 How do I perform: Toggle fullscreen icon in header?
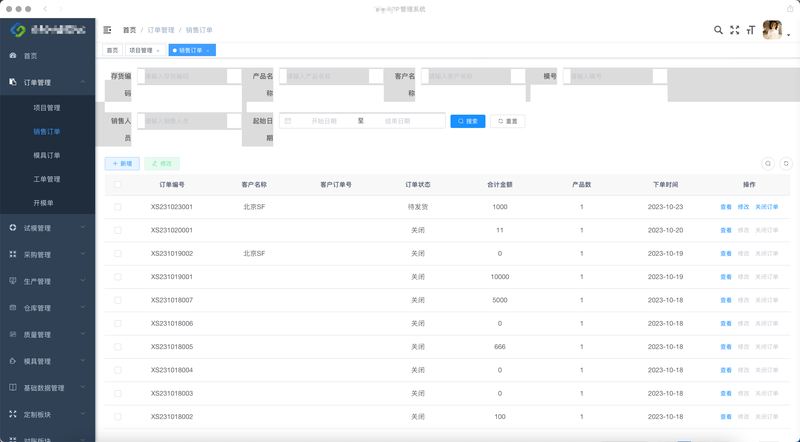pos(734,30)
